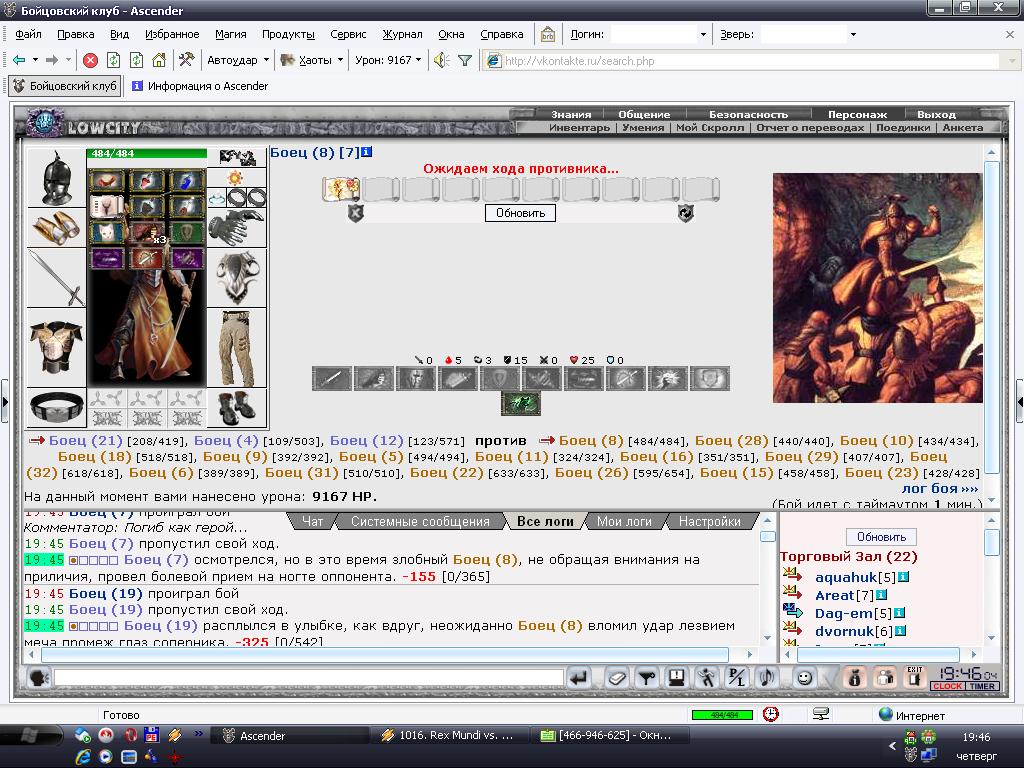Activate the sword strike combat skill
The width and height of the screenshot is (1024, 768).
point(332,379)
